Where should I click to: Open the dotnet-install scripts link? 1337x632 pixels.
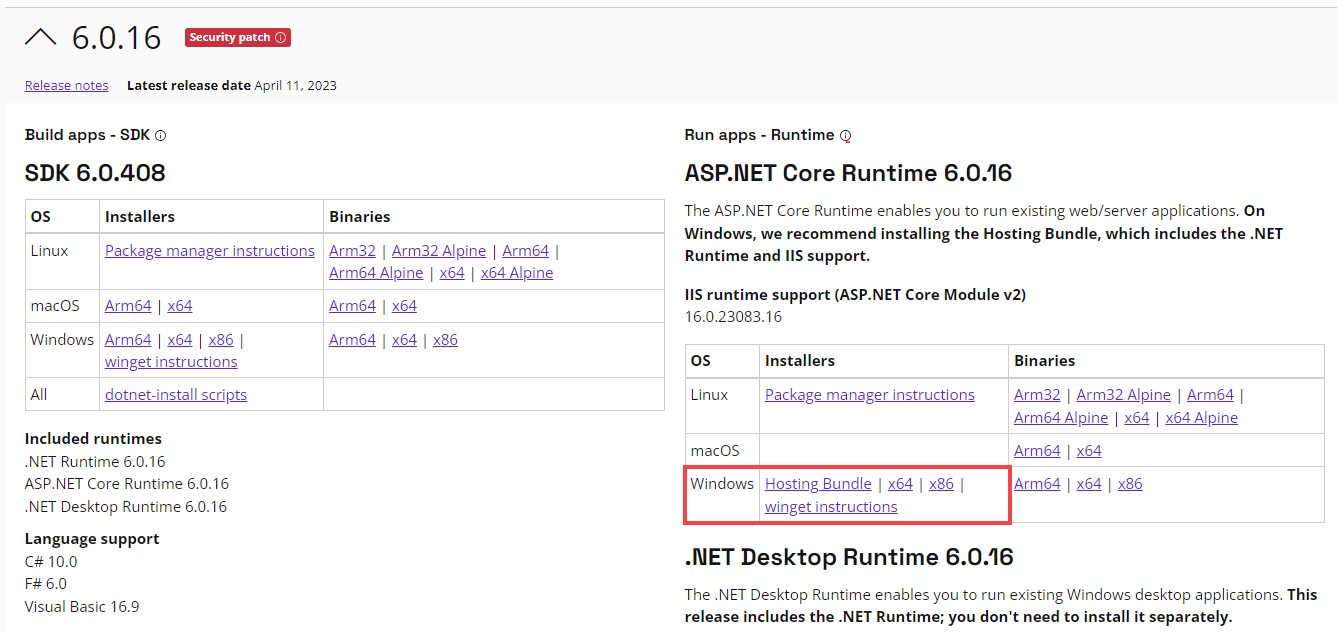176,395
